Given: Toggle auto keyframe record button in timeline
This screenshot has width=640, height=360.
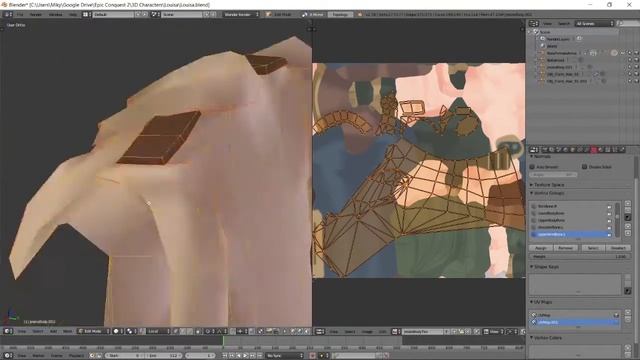Looking at the screenshot, I should pos(312,356).
